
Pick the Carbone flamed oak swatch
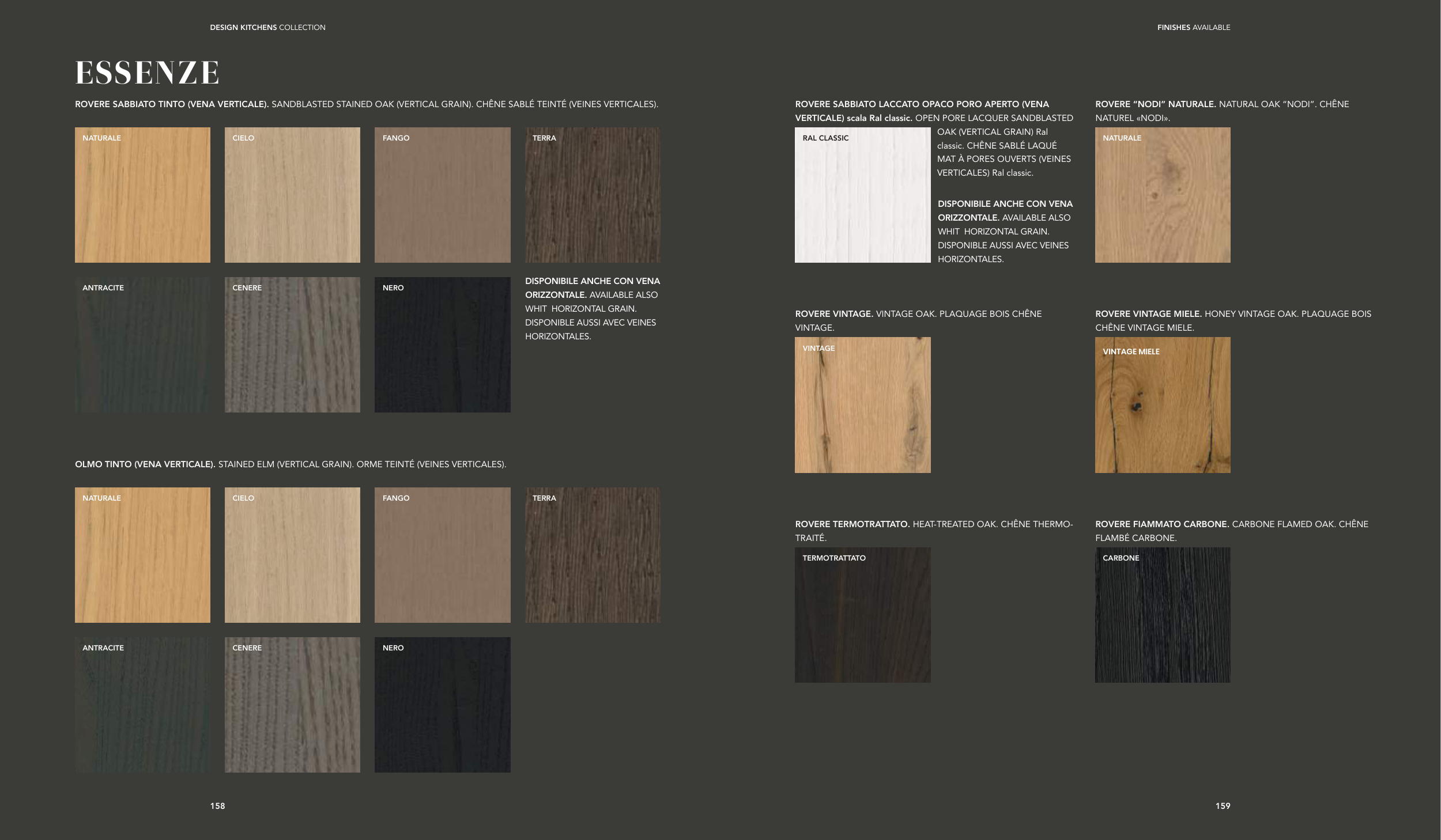click(1163, 615)
